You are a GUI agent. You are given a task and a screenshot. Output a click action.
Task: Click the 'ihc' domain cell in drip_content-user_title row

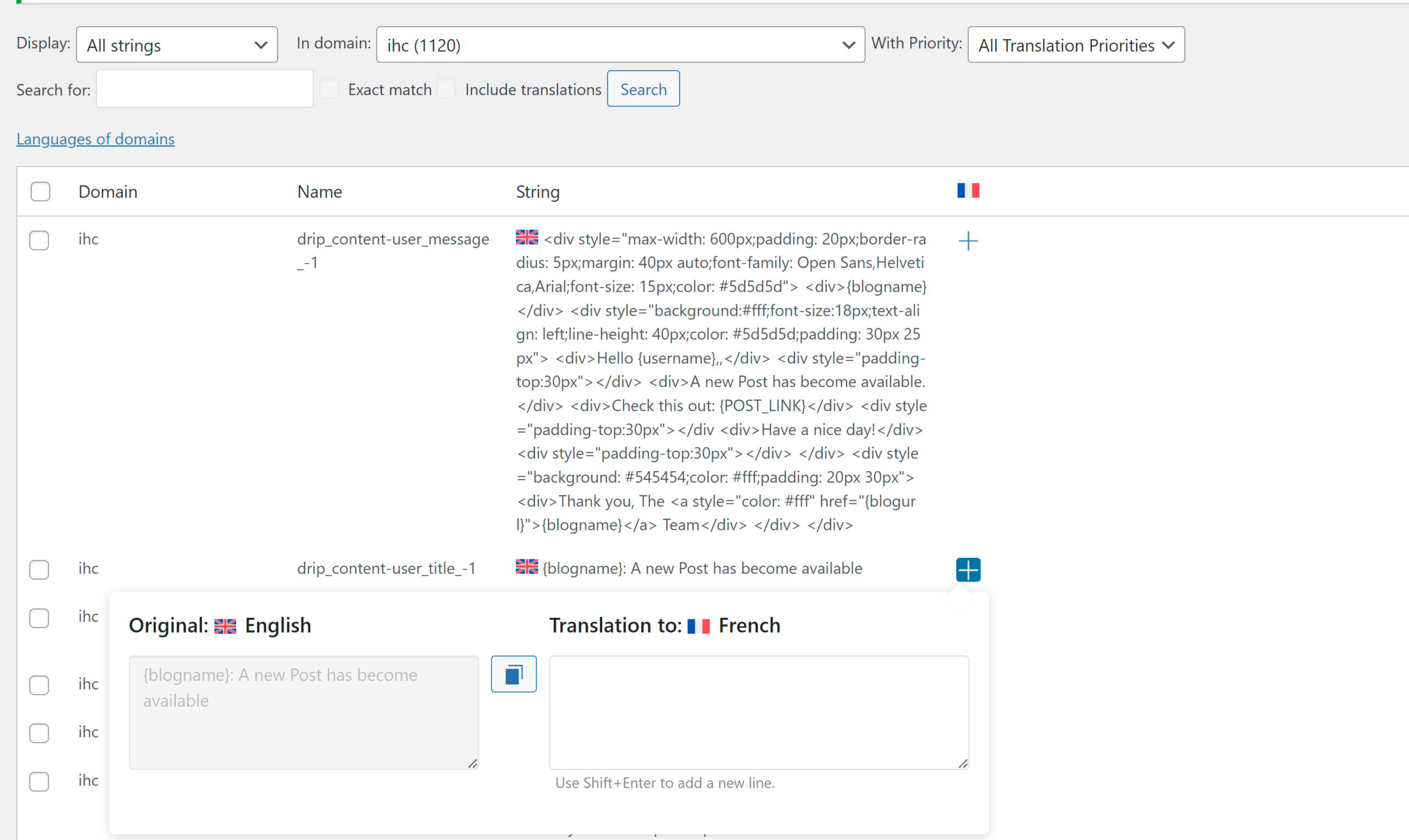coord(89,569)
